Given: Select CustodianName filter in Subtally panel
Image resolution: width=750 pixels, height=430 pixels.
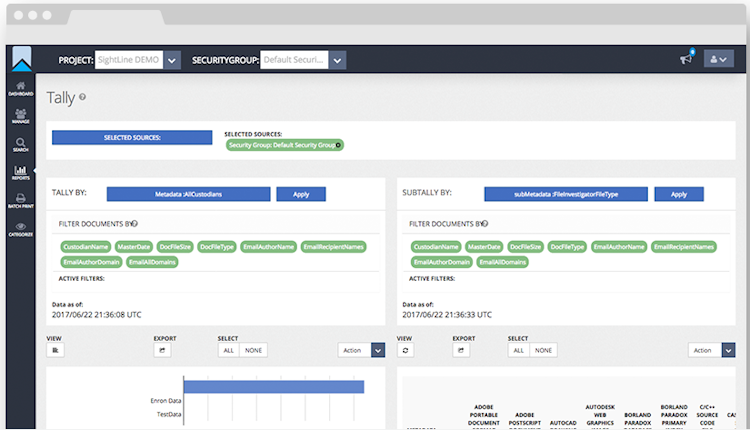Looking at the screenshot, I should tap(436, 247).
